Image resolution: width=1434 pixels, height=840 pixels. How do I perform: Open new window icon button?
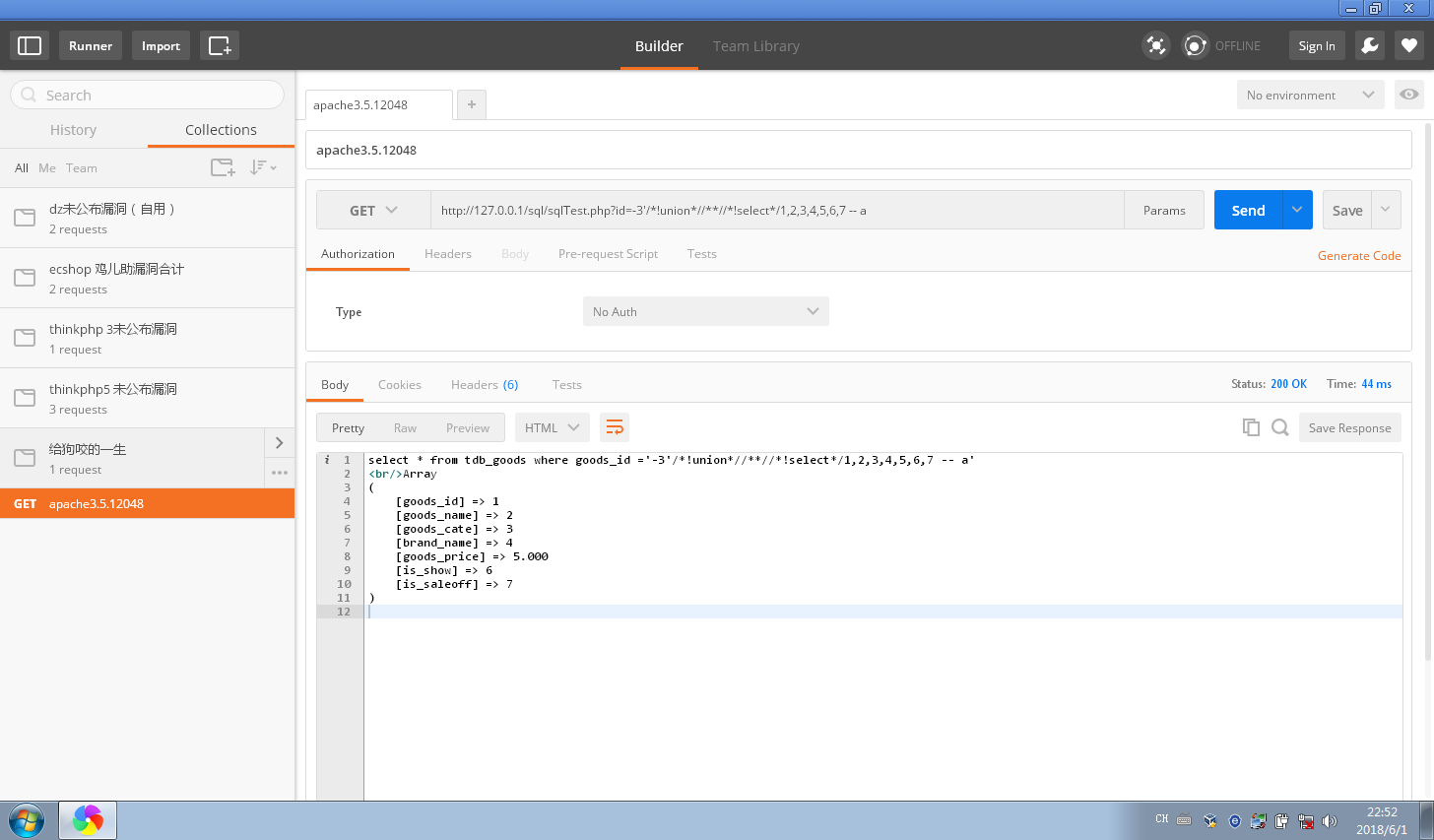220,45
